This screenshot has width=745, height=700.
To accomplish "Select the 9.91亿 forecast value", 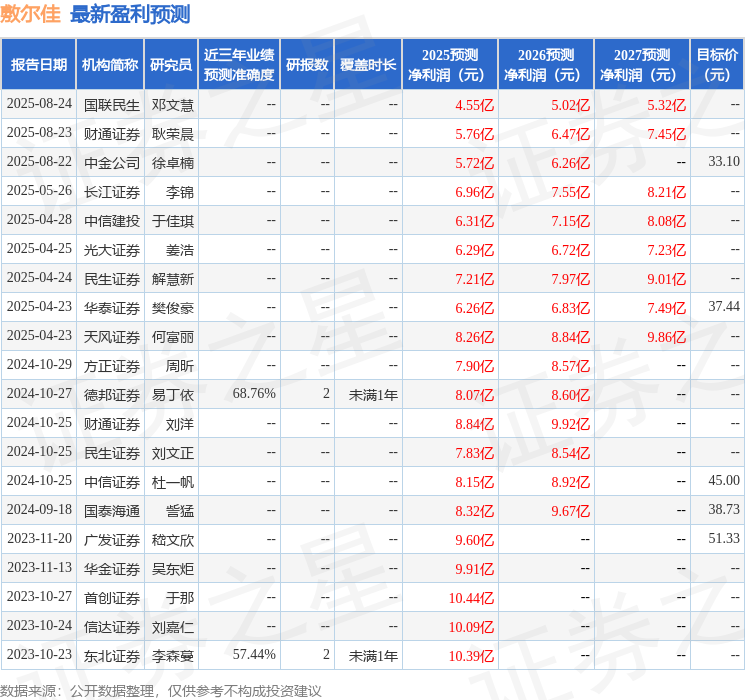I will point(475,569).
